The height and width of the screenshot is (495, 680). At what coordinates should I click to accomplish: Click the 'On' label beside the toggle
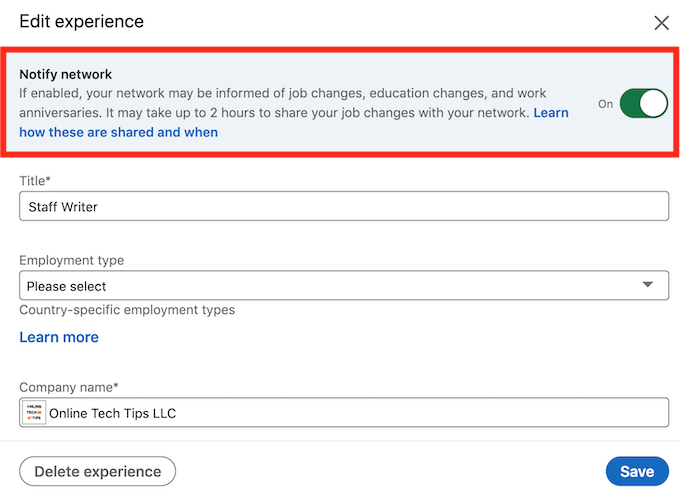pos(605,104)
